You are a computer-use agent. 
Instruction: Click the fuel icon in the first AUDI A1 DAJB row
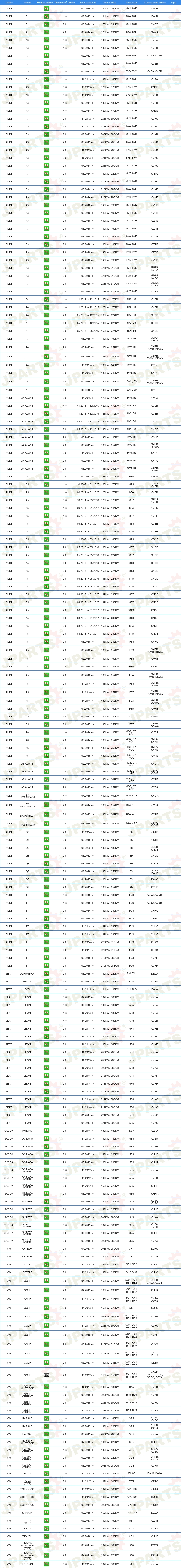click(46, 9)
